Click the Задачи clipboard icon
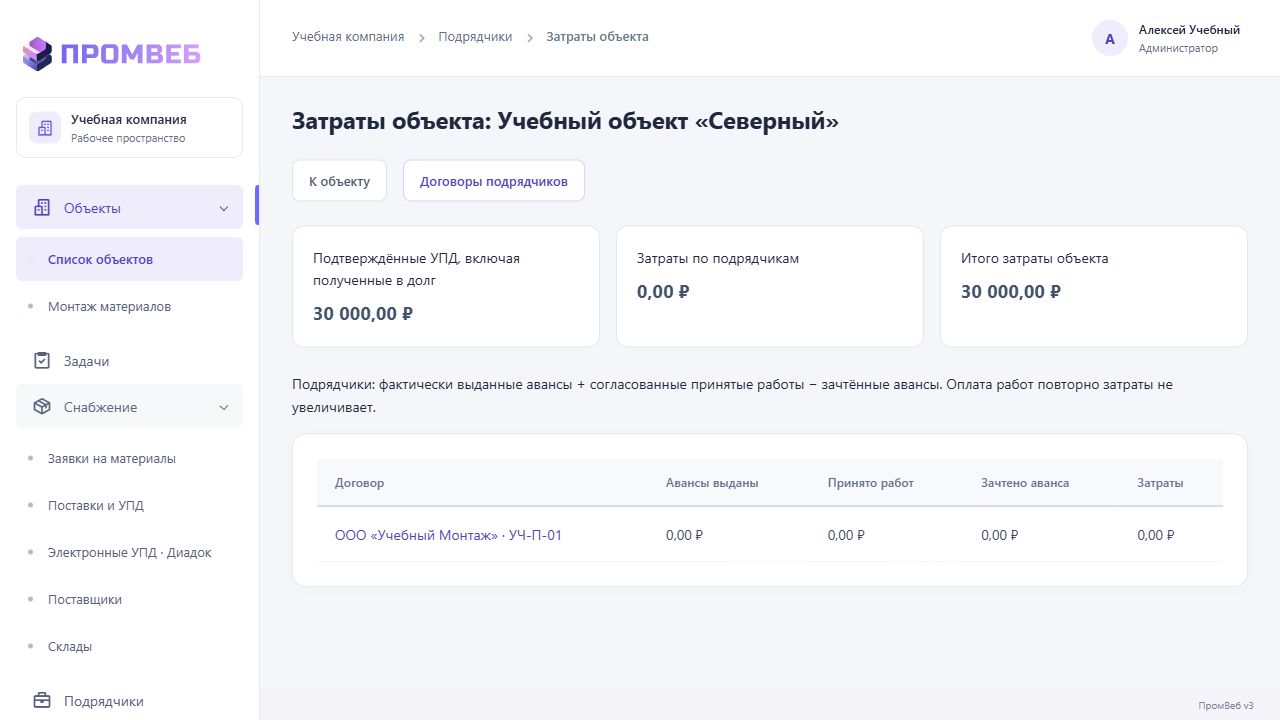Screen dimensions: 1280x720 pos(42,361)
